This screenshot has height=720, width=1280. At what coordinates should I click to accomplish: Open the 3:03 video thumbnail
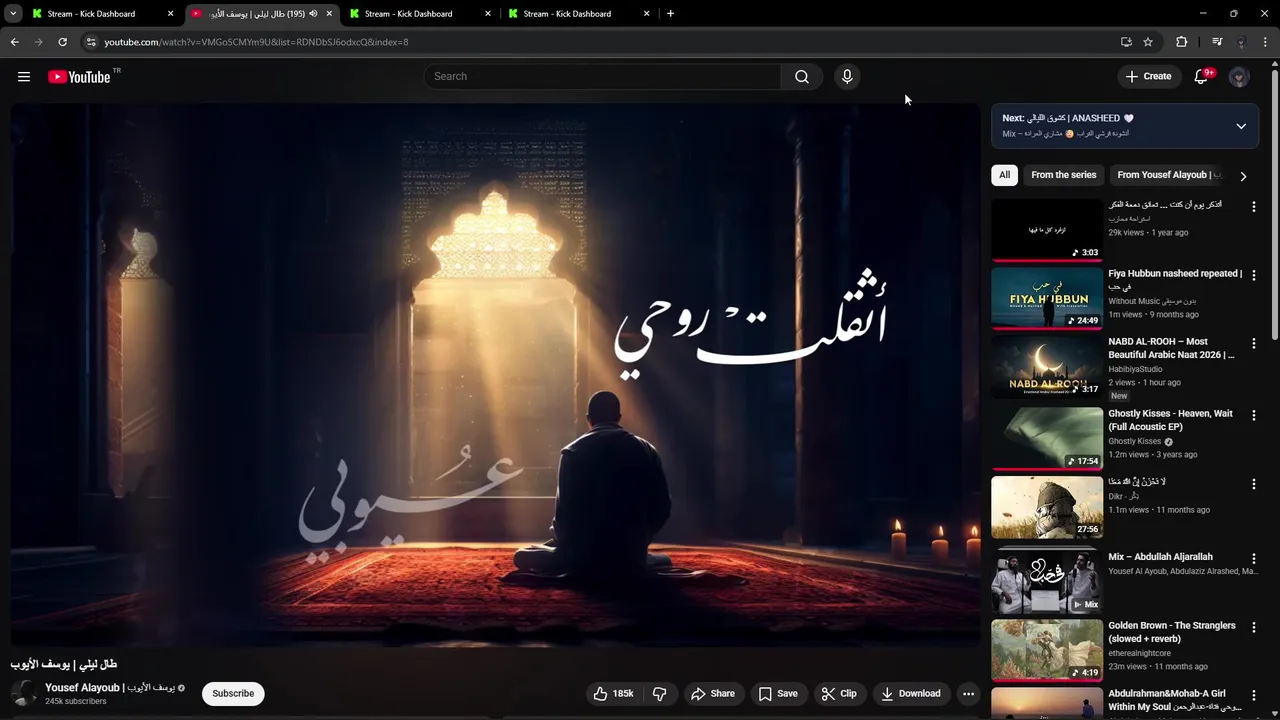click(x=1047, y=229)
